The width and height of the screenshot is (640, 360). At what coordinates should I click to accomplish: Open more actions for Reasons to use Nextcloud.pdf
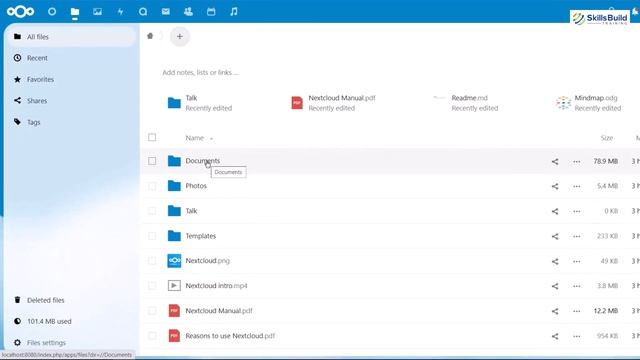click(x=576, y=336)
